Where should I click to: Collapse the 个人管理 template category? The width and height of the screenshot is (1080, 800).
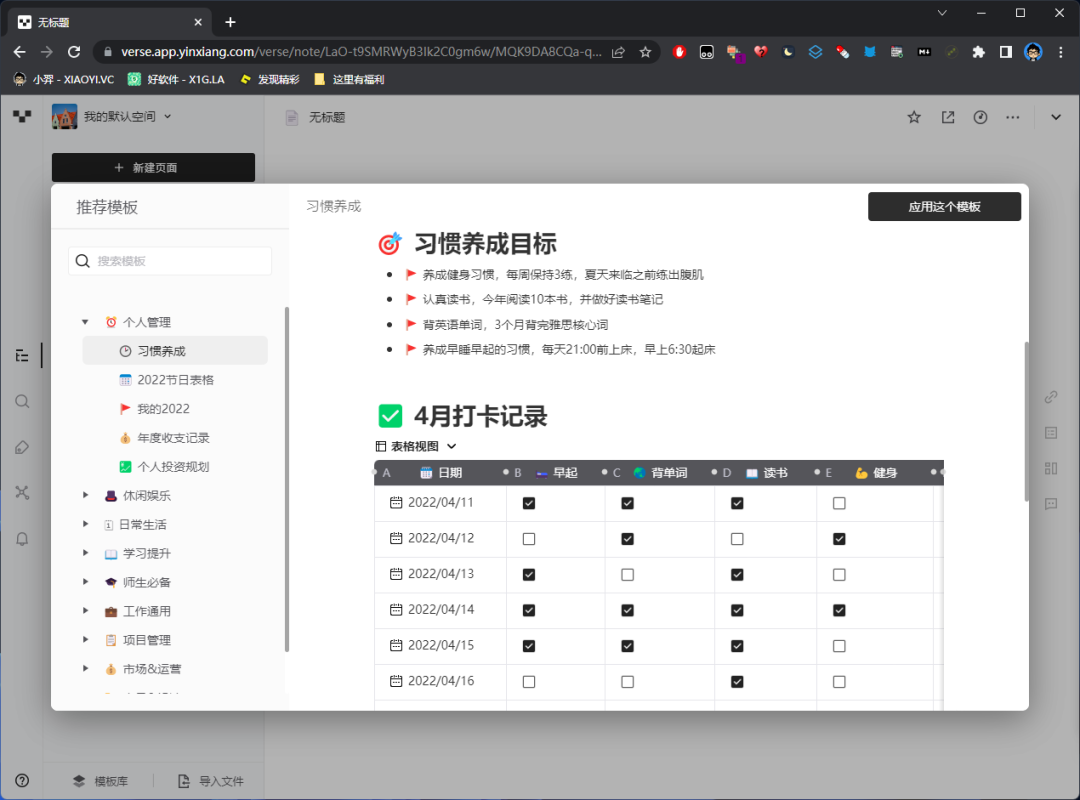point(84,322)
